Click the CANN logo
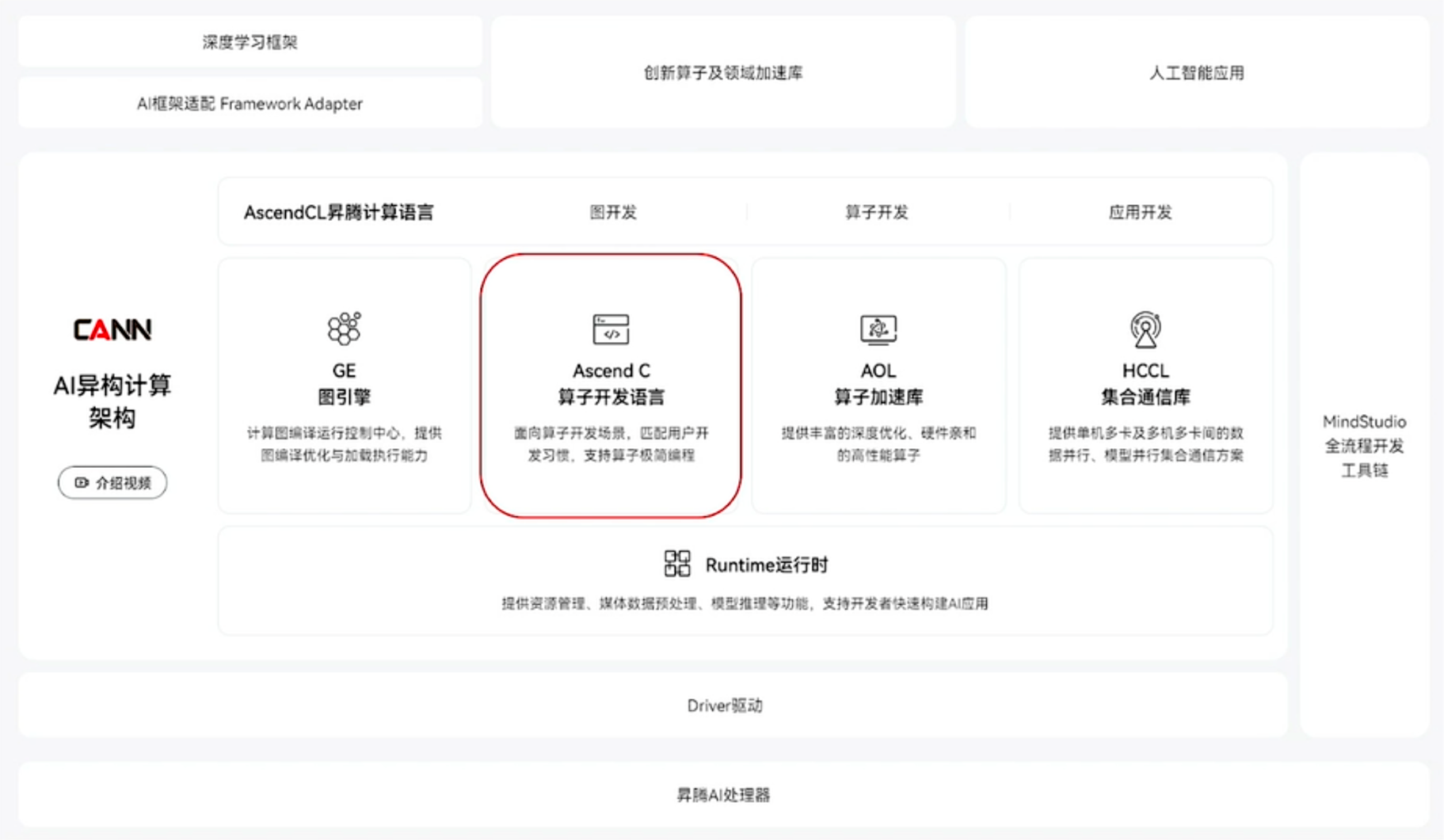The image size is (1444, 840). pyautogui.click(x=112, y=329)
